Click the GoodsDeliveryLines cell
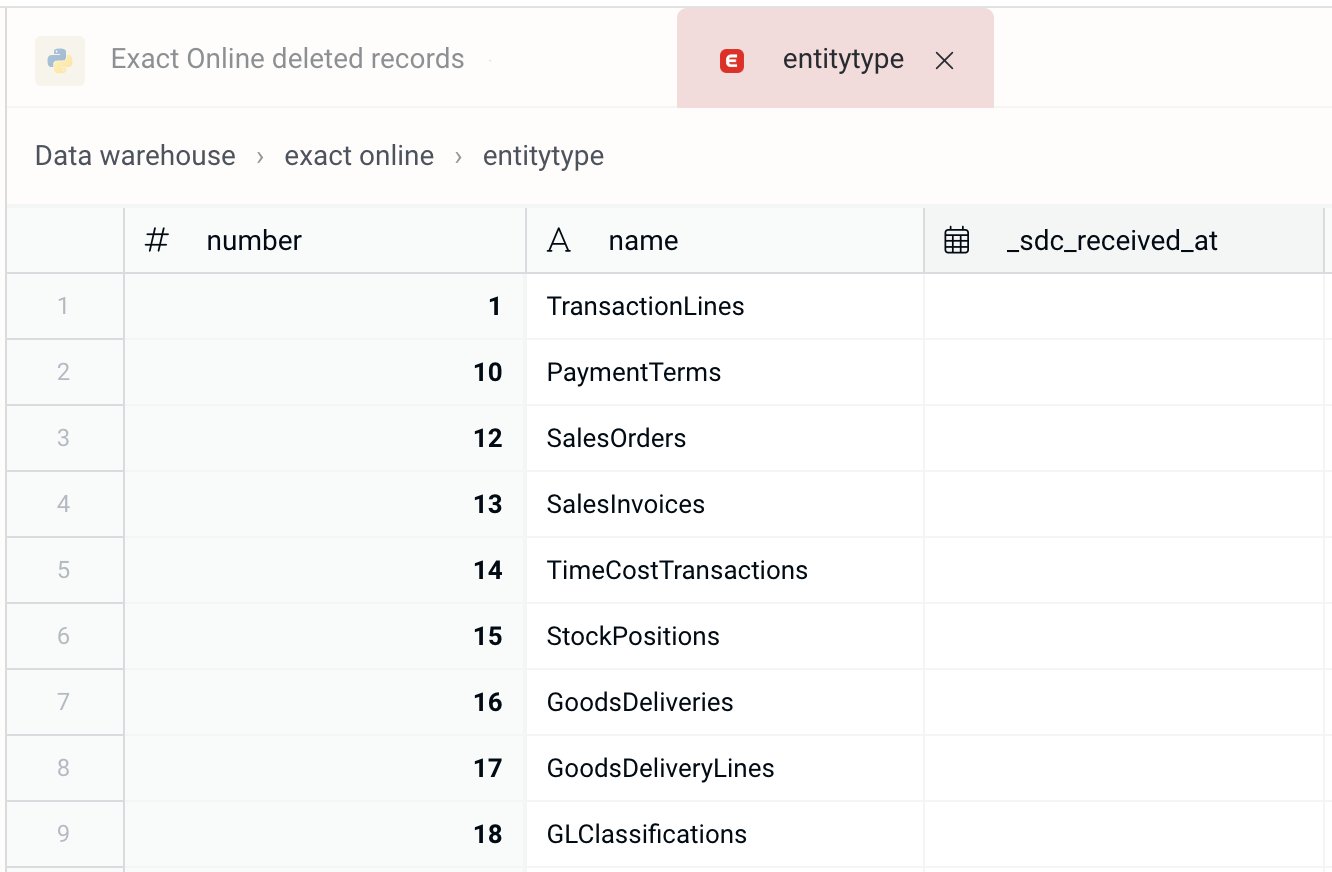Screen dimensions: 1332x872 click(725, 768)
